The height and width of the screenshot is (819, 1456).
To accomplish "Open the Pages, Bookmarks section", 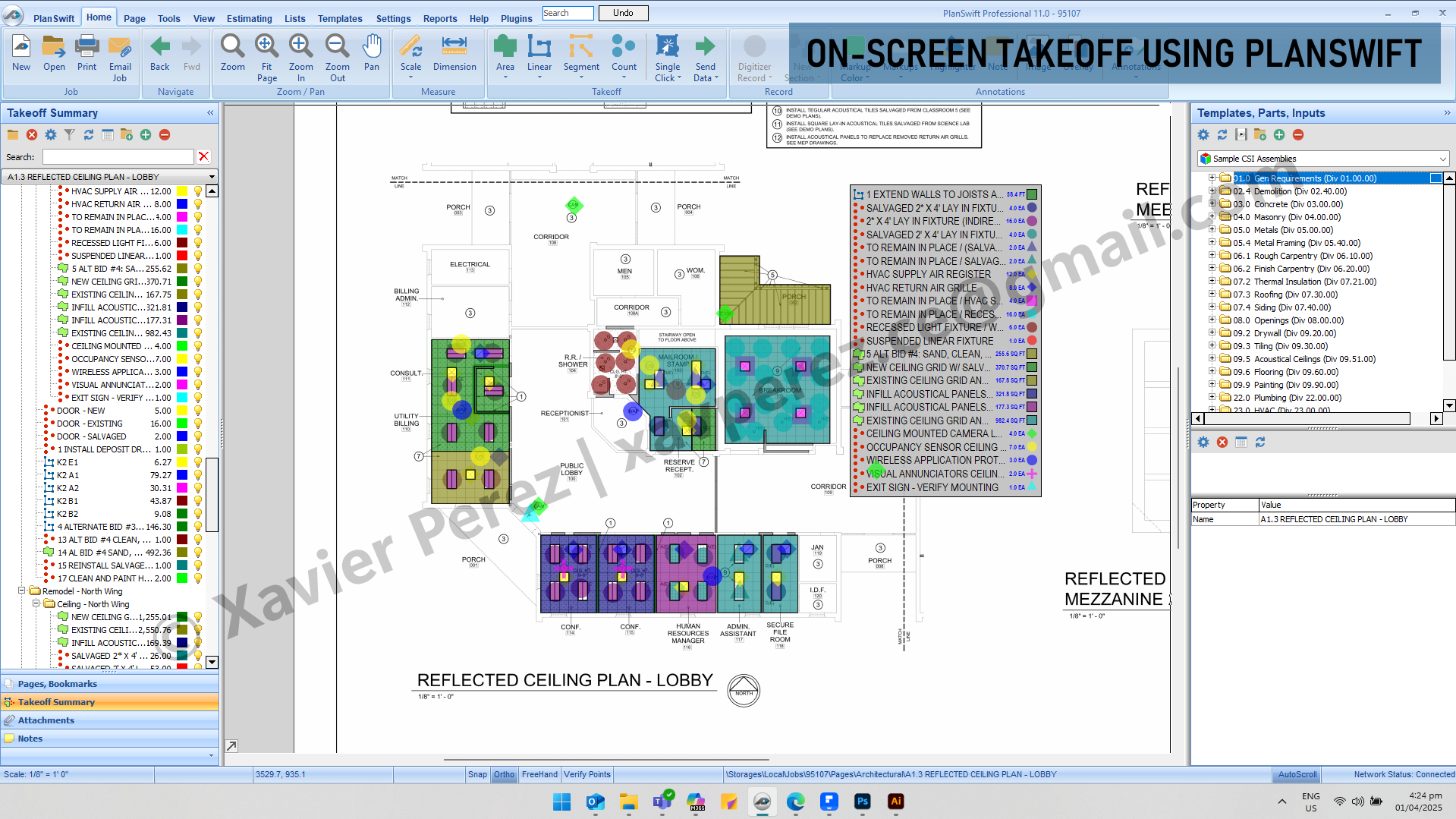I will 109,684.
